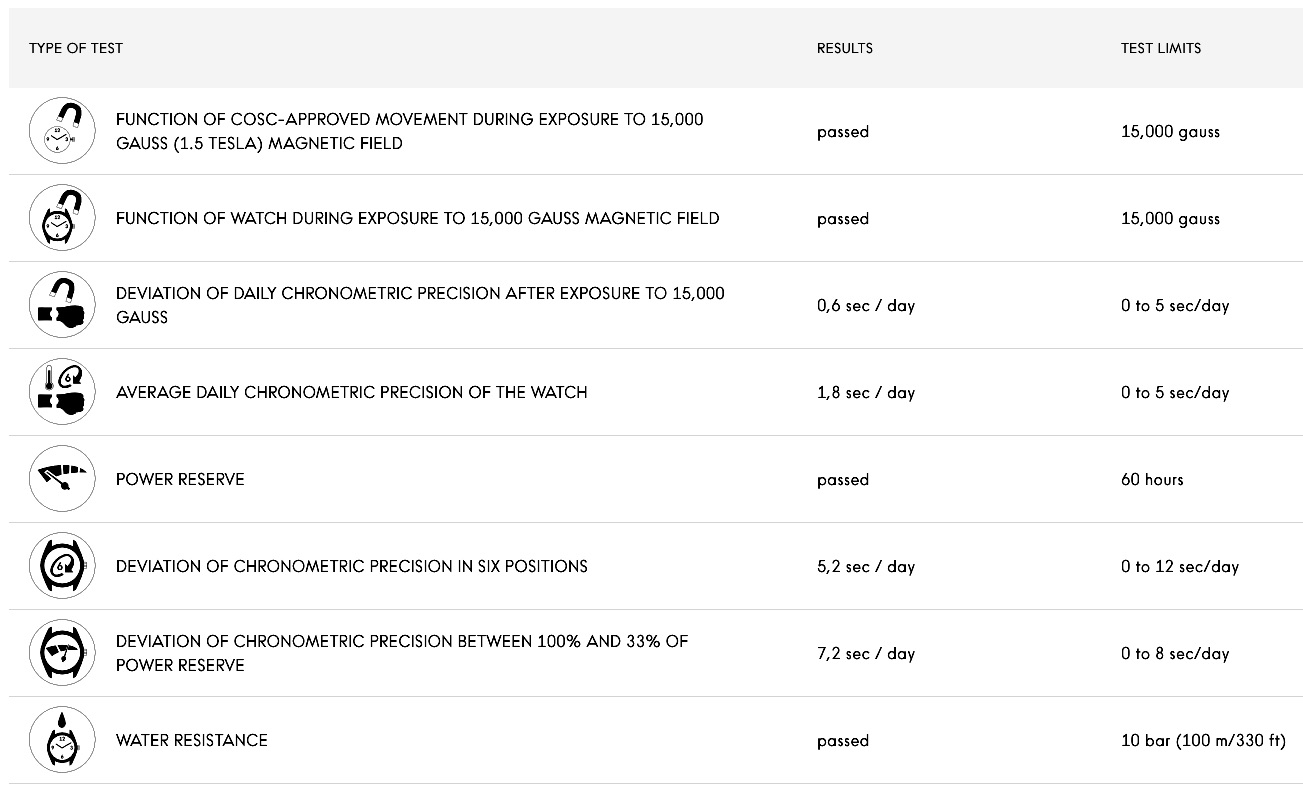The height and width of the screenshot is (795, 1303).
Task: Click the six positions watch icon
Action: pyautogui.click(x=62, y=566)
